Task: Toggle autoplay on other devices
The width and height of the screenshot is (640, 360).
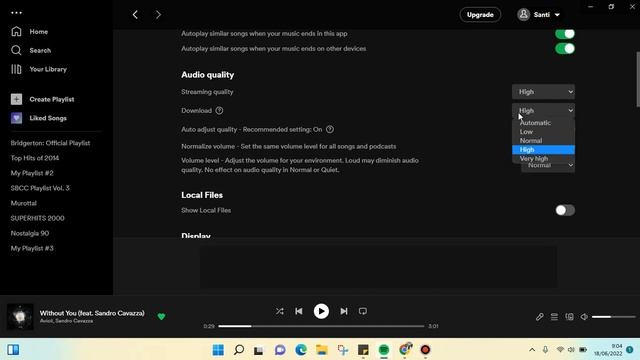Action: (x=565, y=49)
